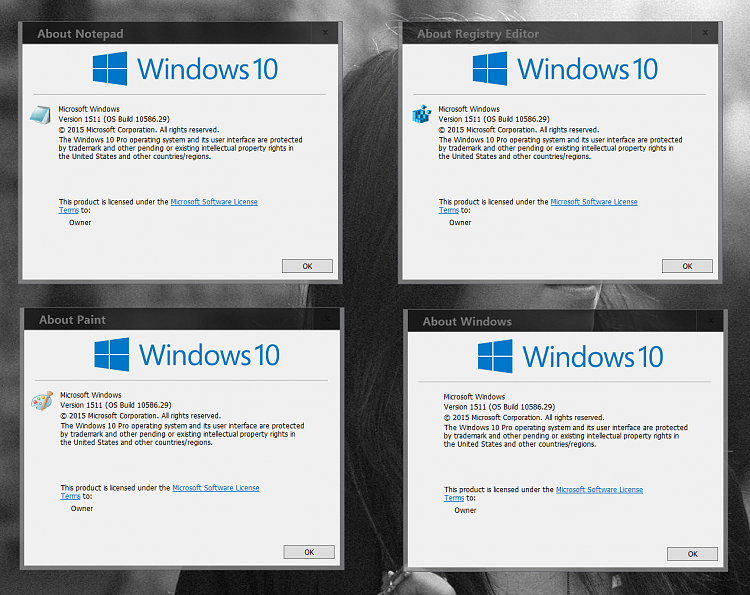Close the About Notepad dialog

(325, 33)
